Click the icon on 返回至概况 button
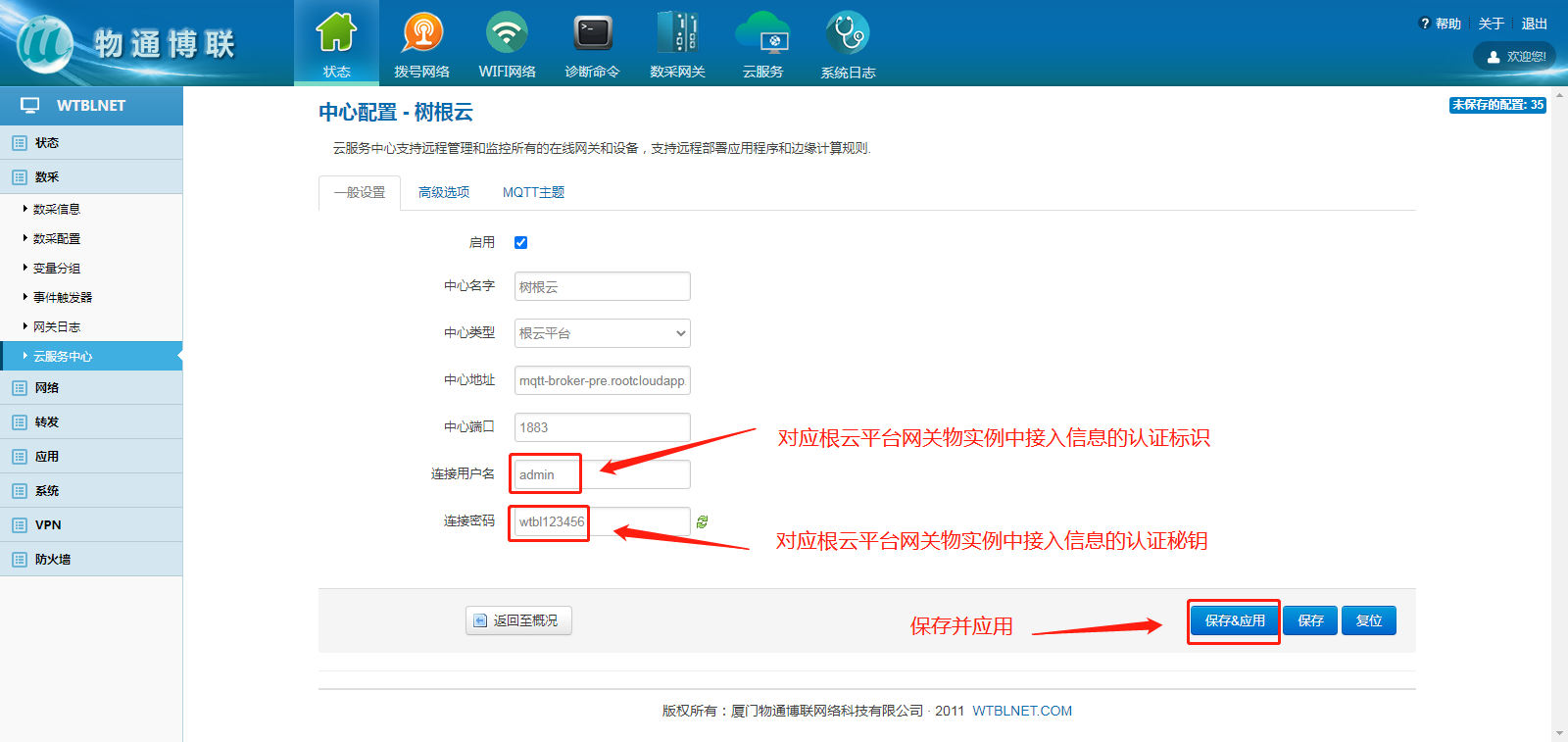 point(480,620)
